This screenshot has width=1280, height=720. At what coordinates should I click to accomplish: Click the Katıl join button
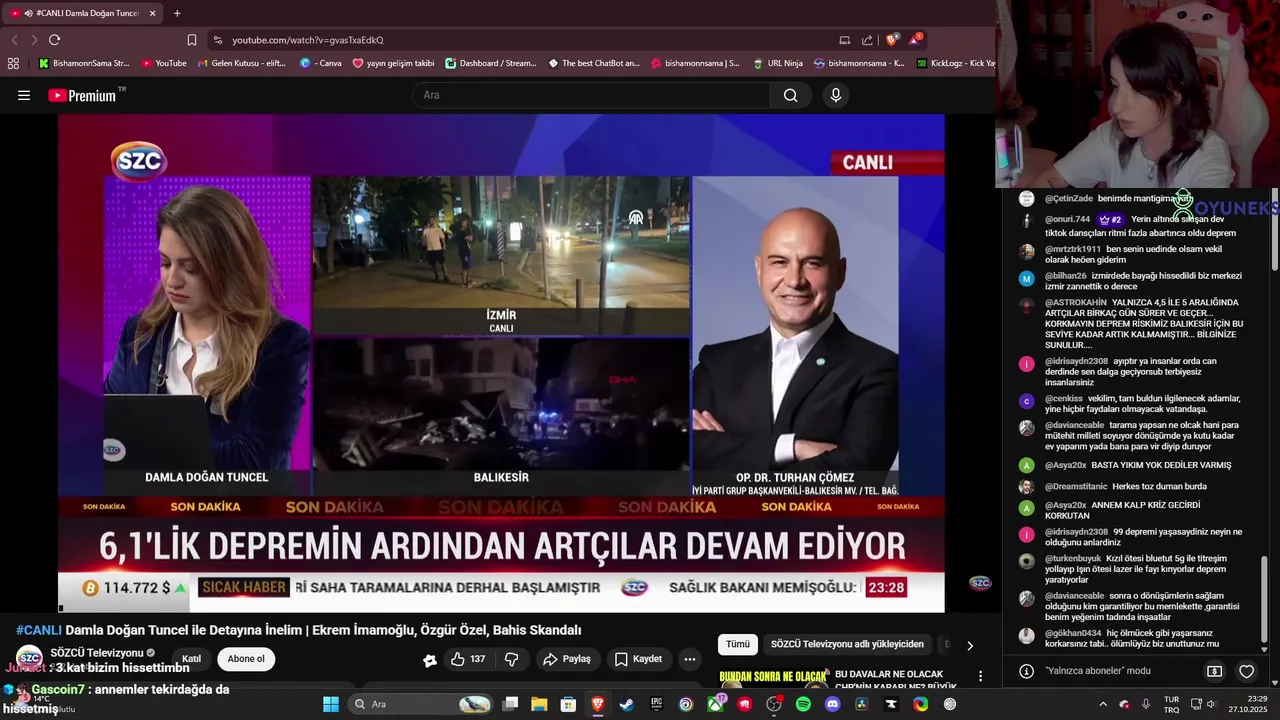point(191,659)
